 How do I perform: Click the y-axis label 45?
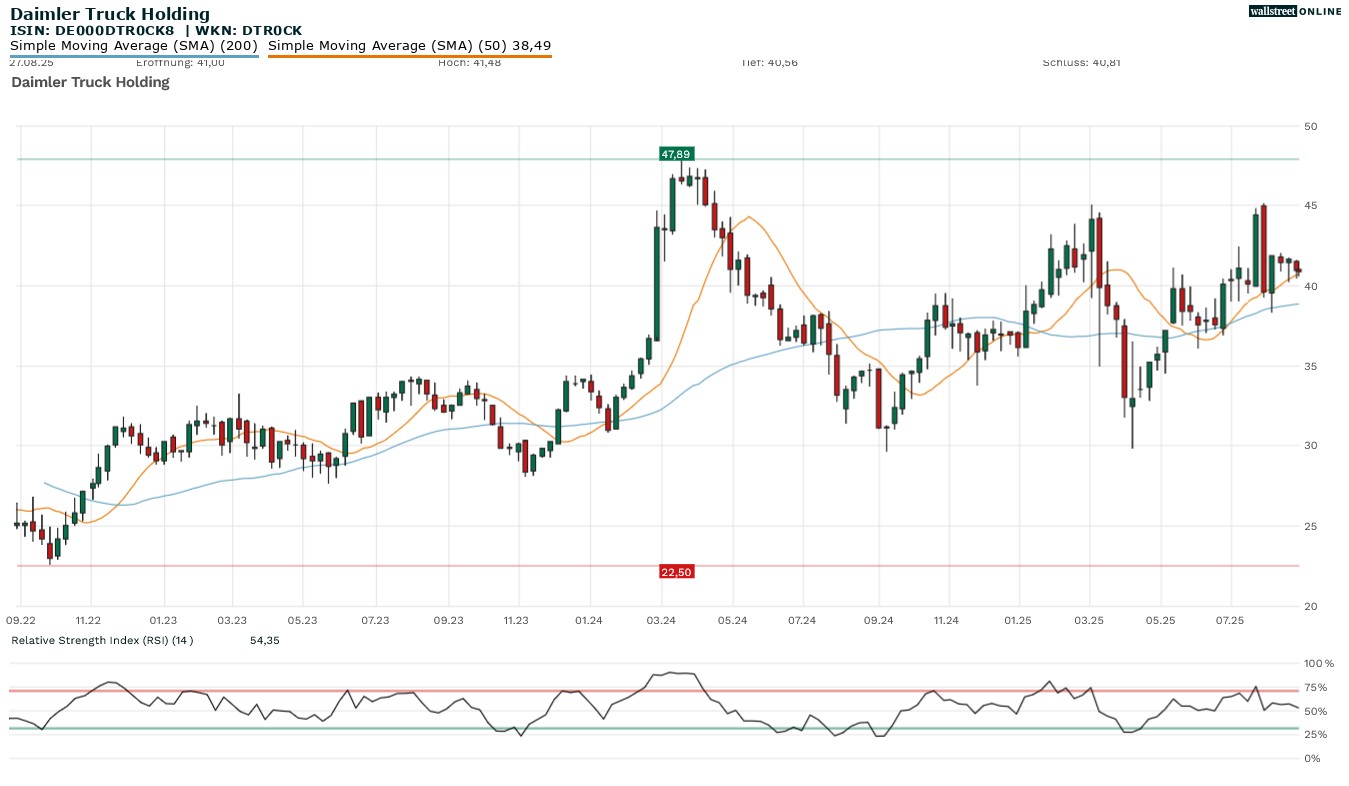click(1310, 206)
